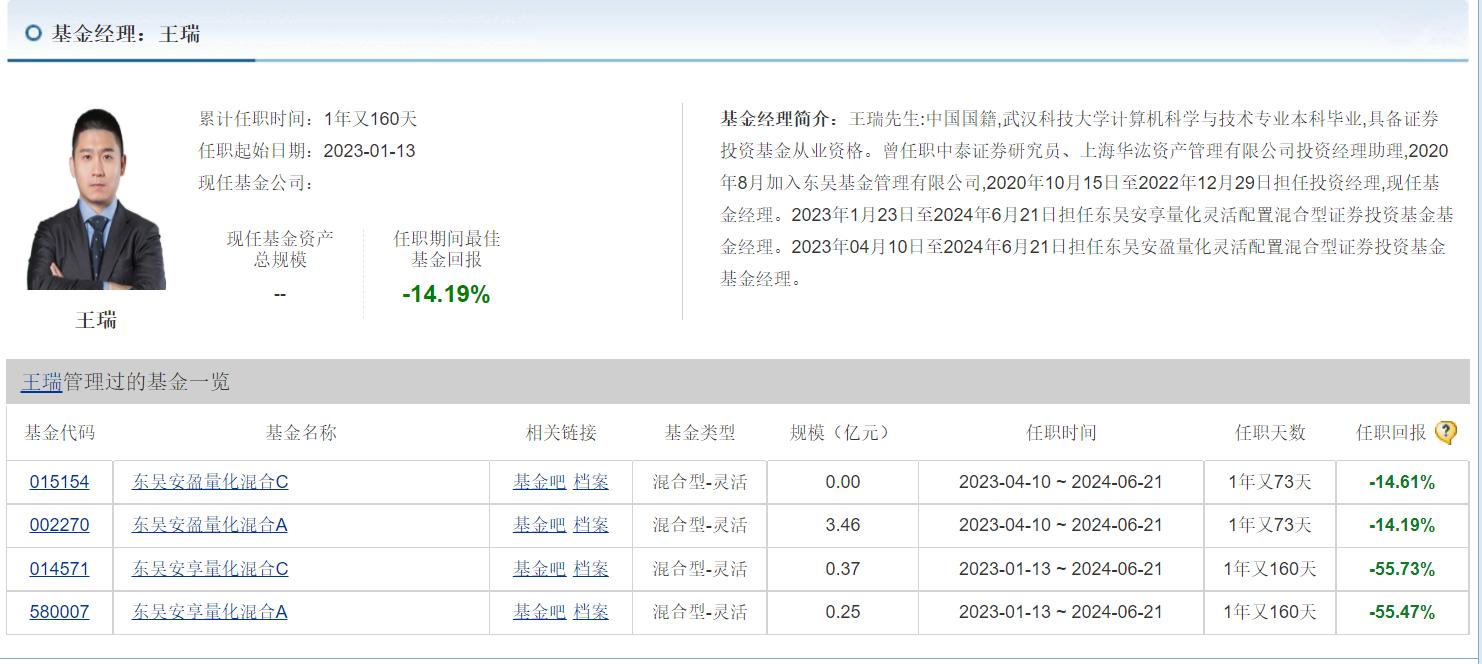Viewport: 1482px width, 664px height.
Task: Open fund code 002270 link
Action: [59, 525]
